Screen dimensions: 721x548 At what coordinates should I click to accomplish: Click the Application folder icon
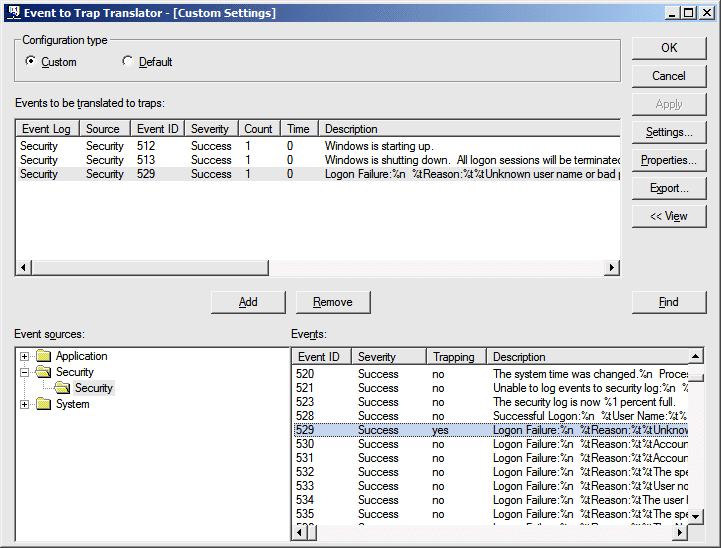(43, 356)
